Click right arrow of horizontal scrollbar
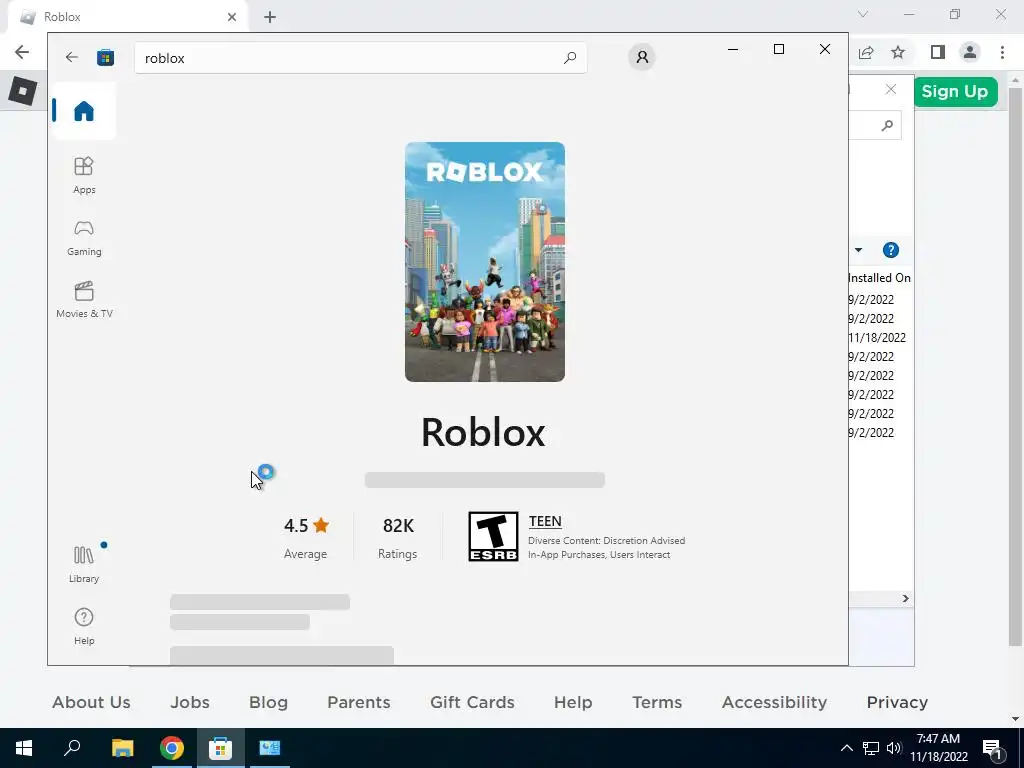Screen dimensions: 1024x768 [905, 599]
